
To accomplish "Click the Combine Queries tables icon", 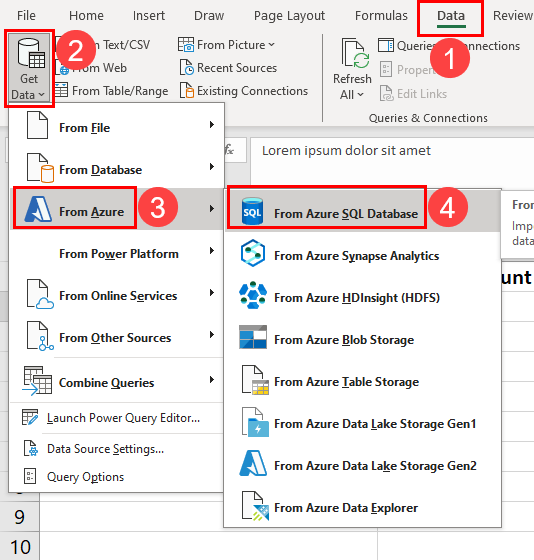I will point(37,381).
